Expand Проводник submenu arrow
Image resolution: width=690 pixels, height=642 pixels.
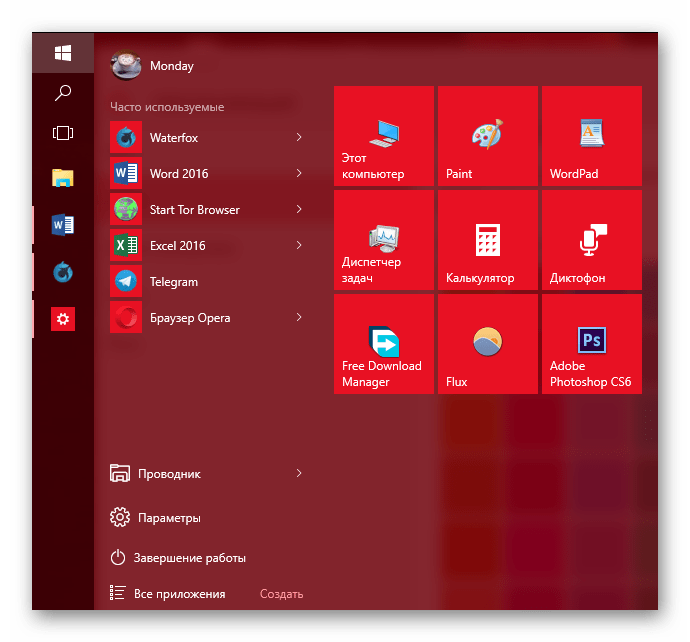coord(299,473)
